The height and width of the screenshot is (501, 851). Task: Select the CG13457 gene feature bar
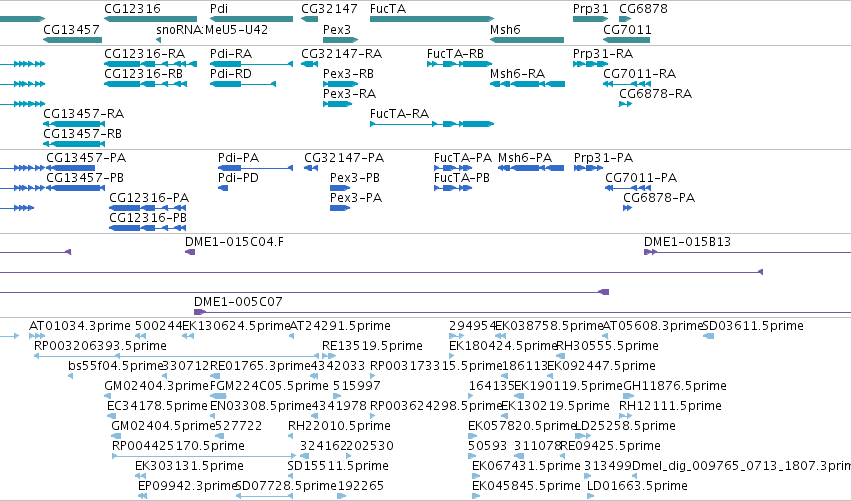pyautogui.click(x=72, y=40)
